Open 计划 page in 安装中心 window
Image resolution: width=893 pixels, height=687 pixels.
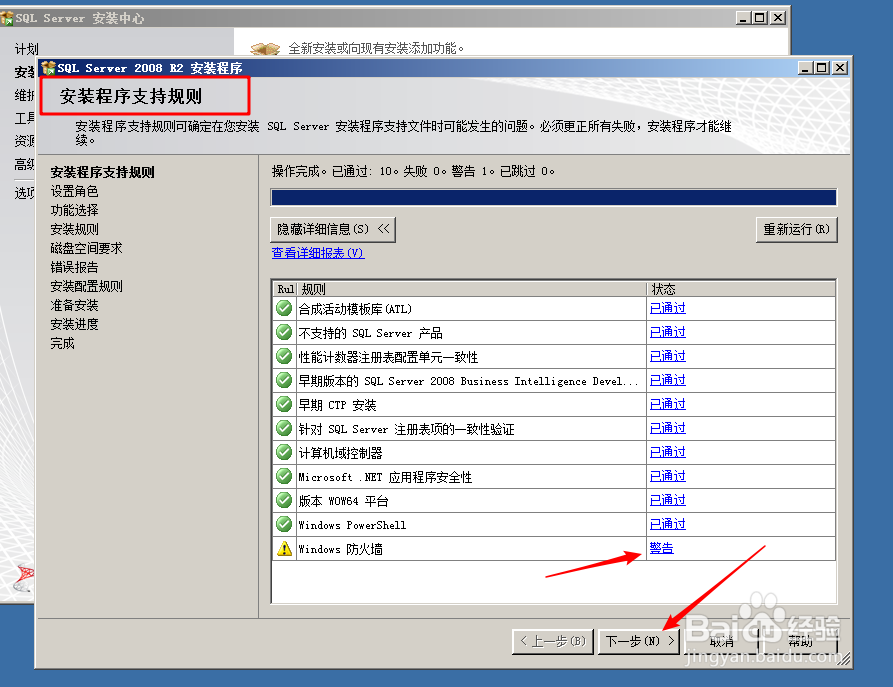27,49
